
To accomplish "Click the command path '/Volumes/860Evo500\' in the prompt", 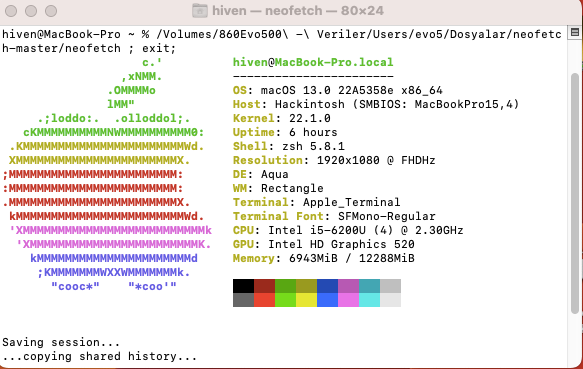I will coord(222,34).
